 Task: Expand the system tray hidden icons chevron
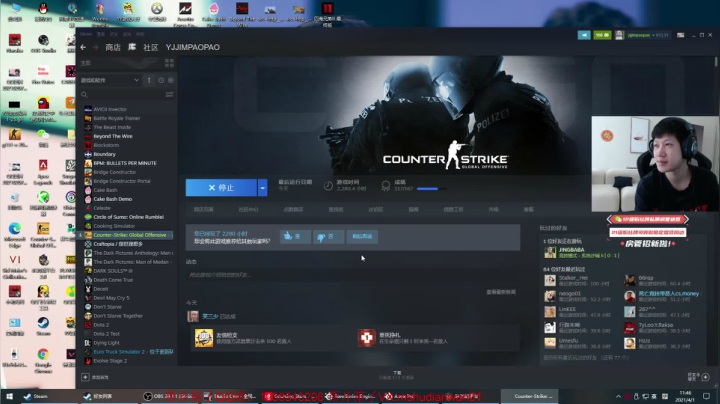tap(618, 396)
